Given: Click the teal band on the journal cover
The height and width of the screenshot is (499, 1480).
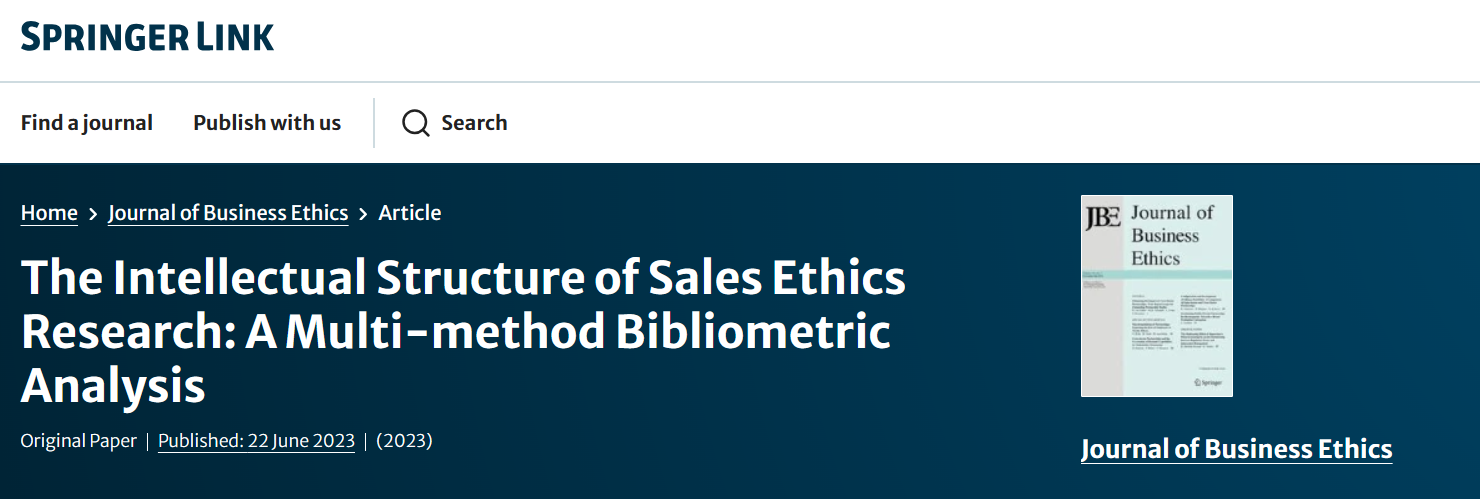Looking at the screenshot, I should click(x=1157, y=274).
